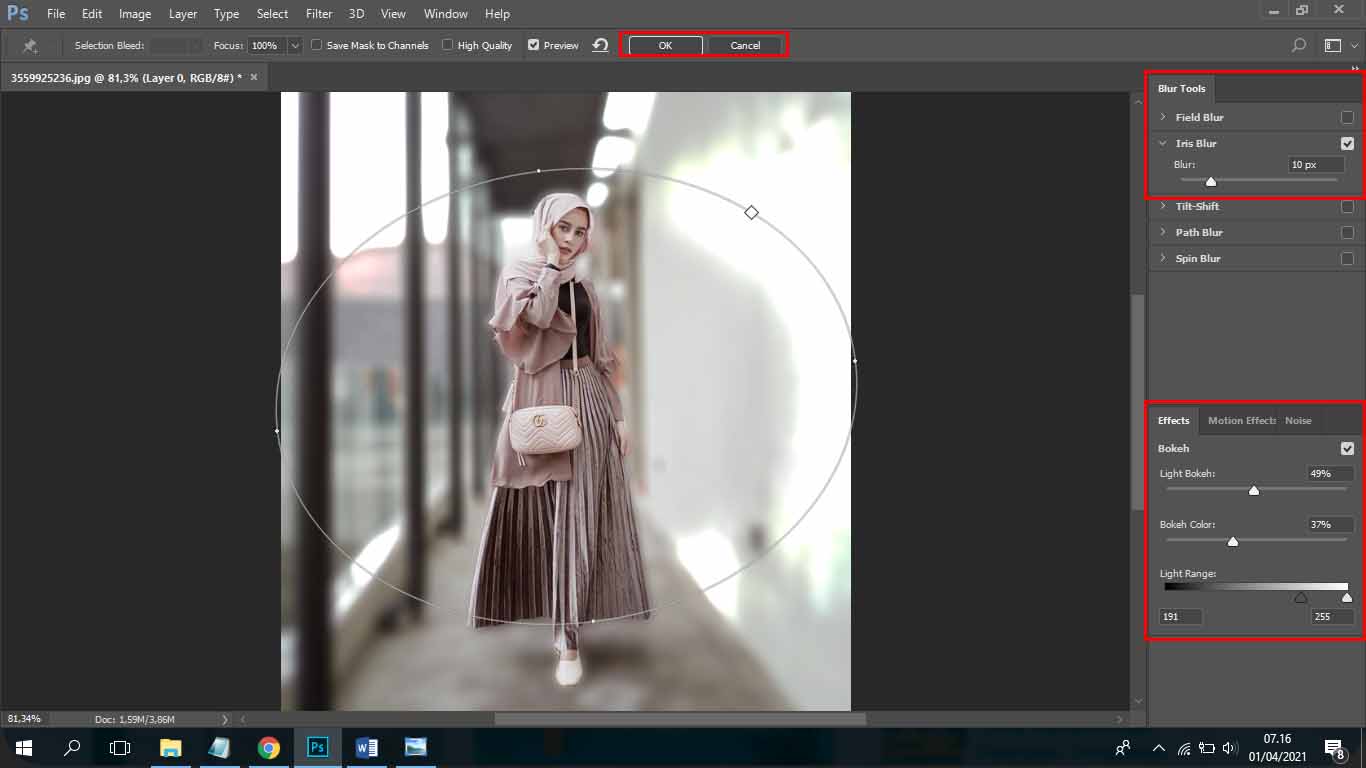Expand the Tilt-Shift section
Image resolution: width=1366 pixels, height=768 pixels.
1163,206
